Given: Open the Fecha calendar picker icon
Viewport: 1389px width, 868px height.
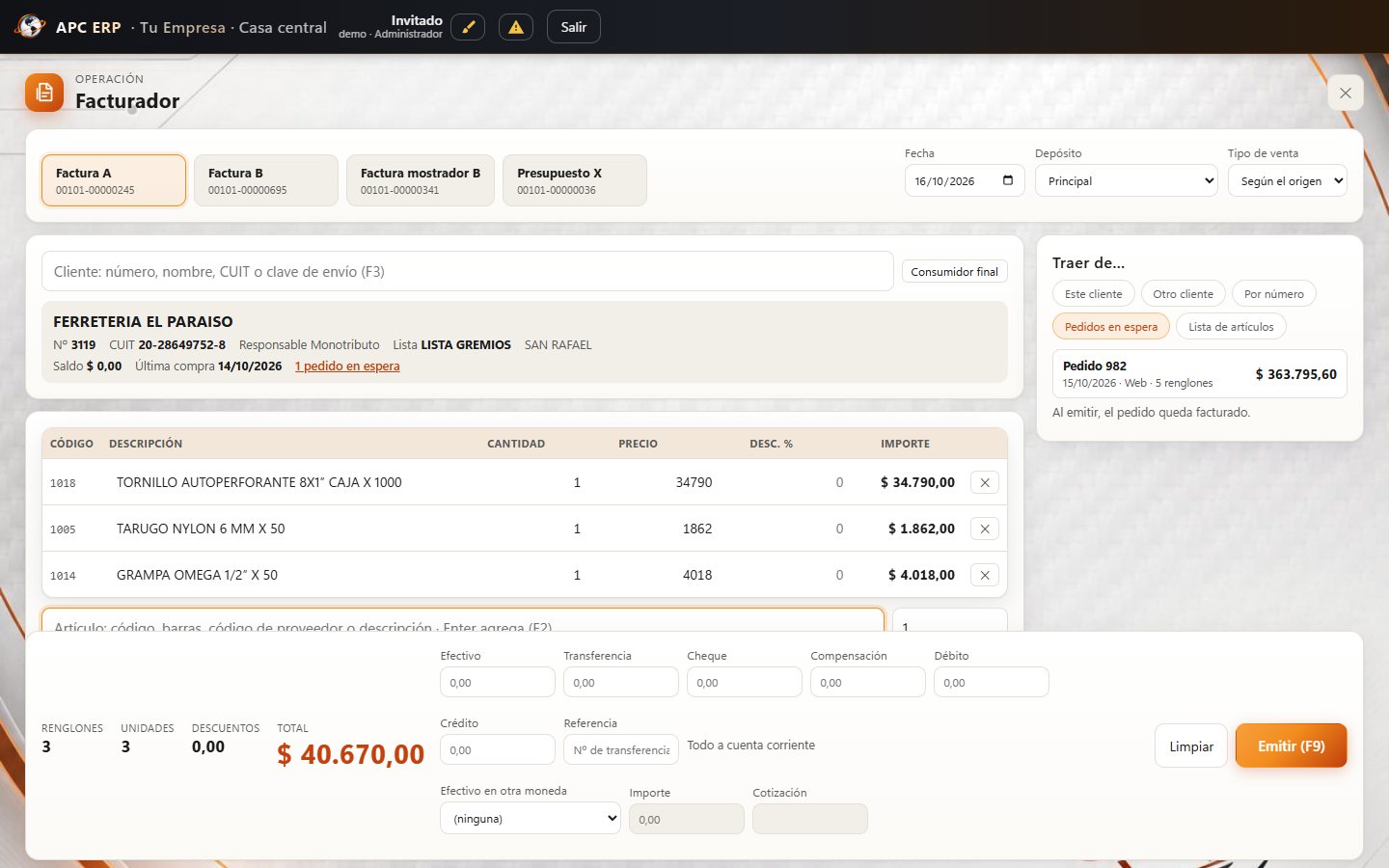Looking at the screenshot, I should (1008, 180).
